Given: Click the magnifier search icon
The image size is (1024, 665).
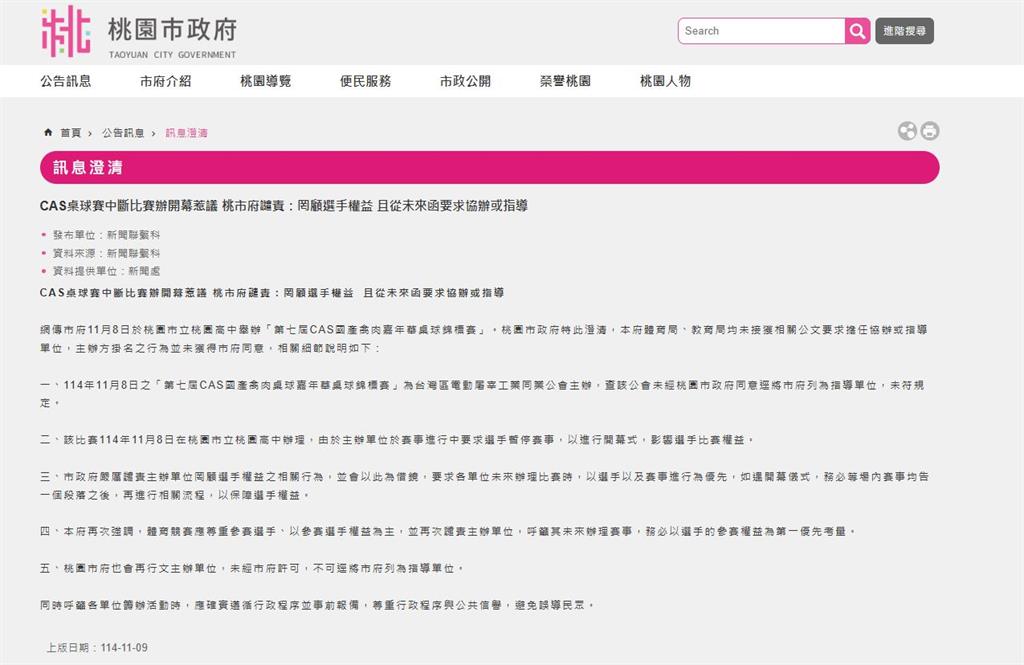Looking at the screenshot, I should point(858,31).
